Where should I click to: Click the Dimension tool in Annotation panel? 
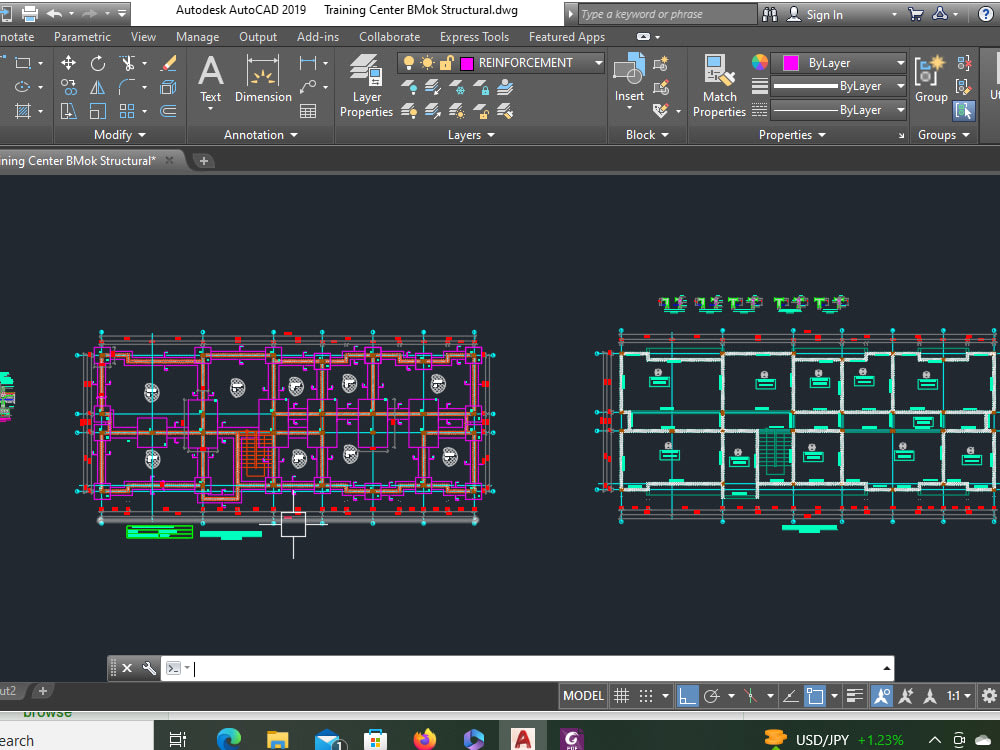pos(263,80)
